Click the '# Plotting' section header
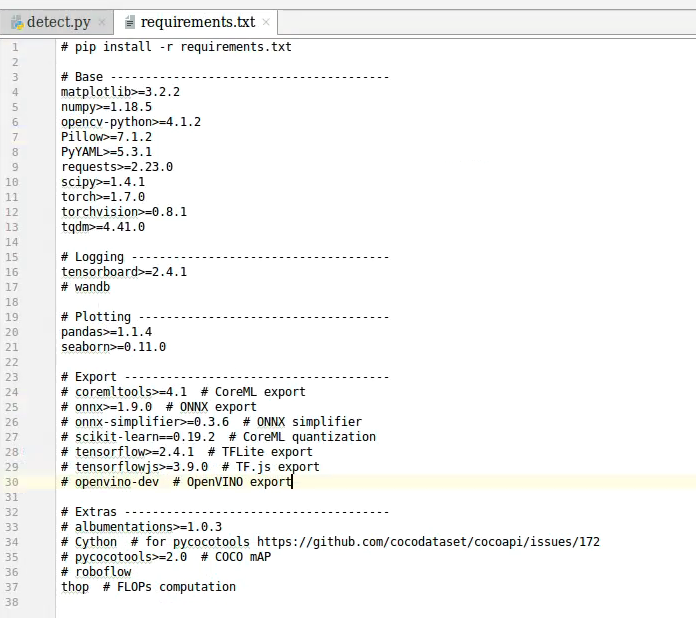 pos(225,317)
